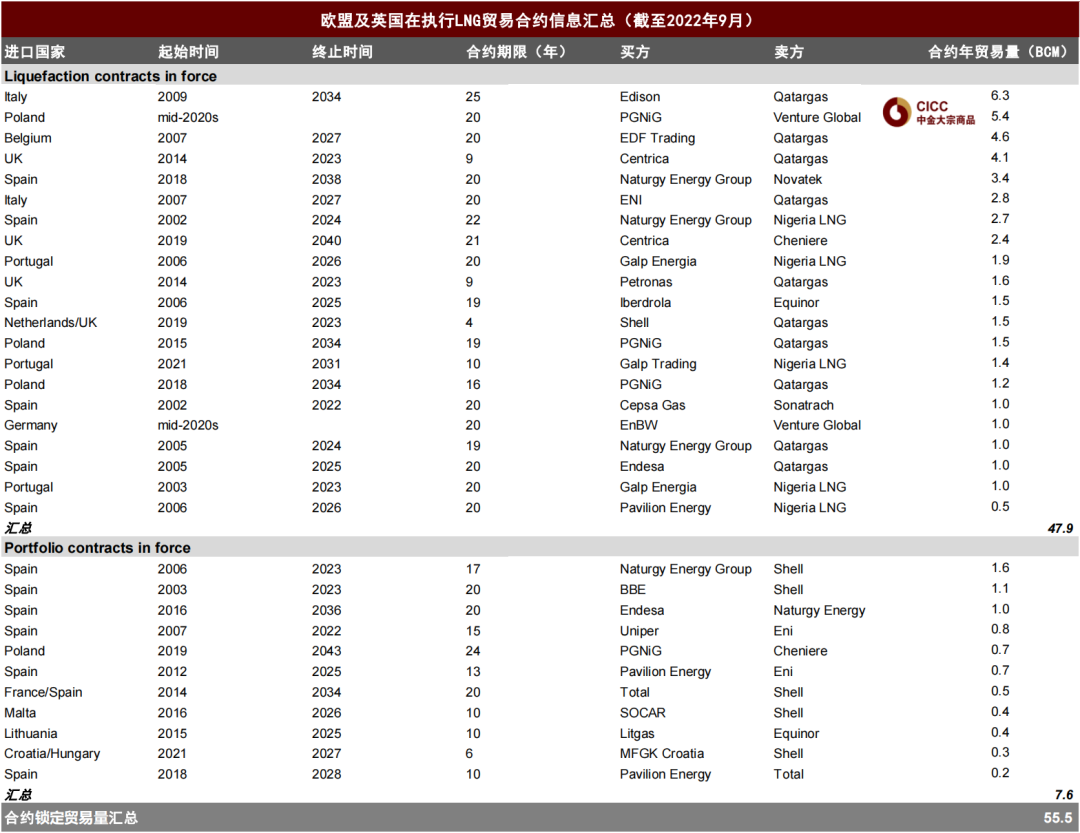Click the seller 'Naturgy Energy' in portfolio section
The height and width of the screenshot is (833, 1080).
point(819,610)
